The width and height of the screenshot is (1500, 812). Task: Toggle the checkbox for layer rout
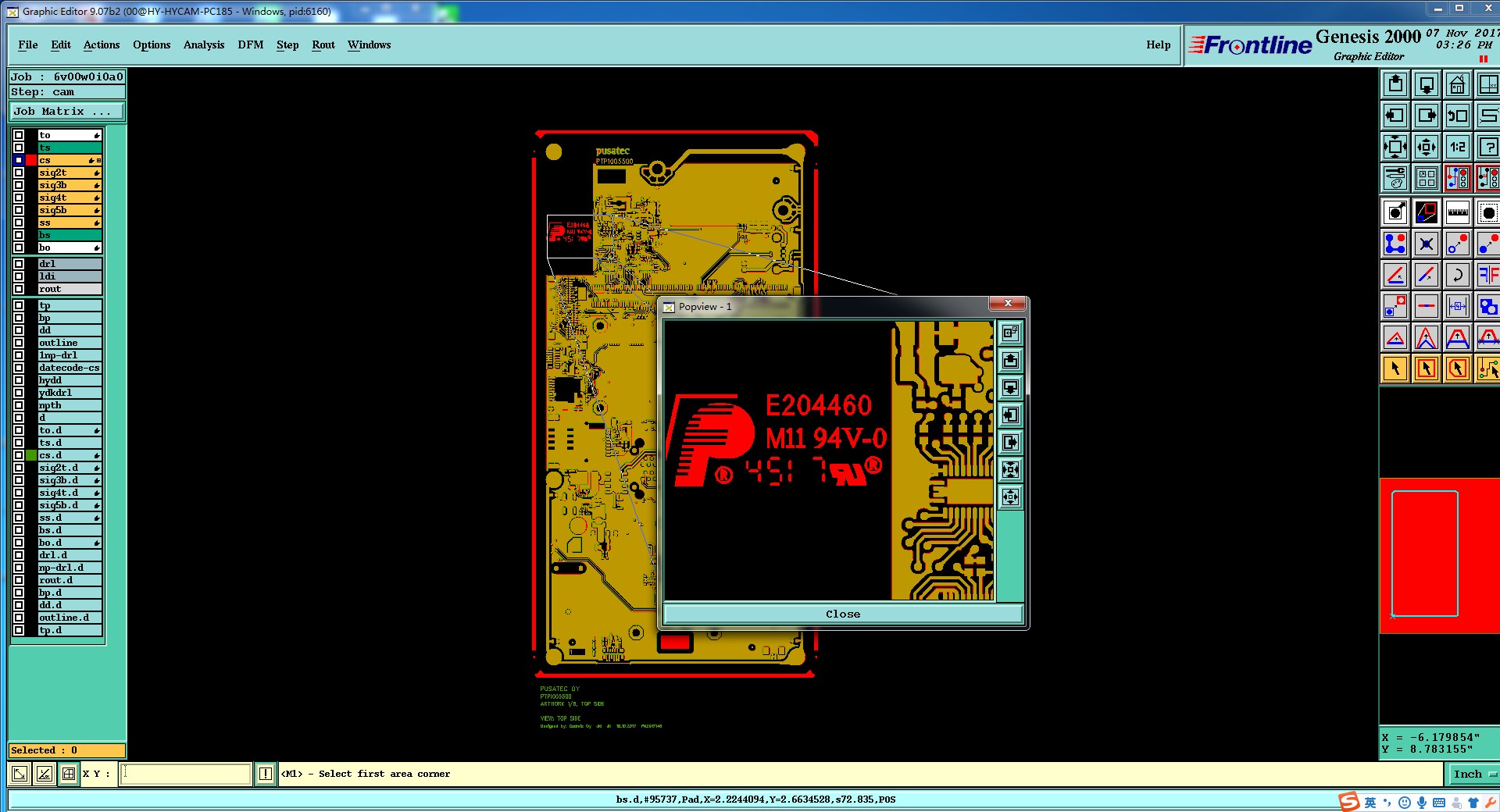19,289
